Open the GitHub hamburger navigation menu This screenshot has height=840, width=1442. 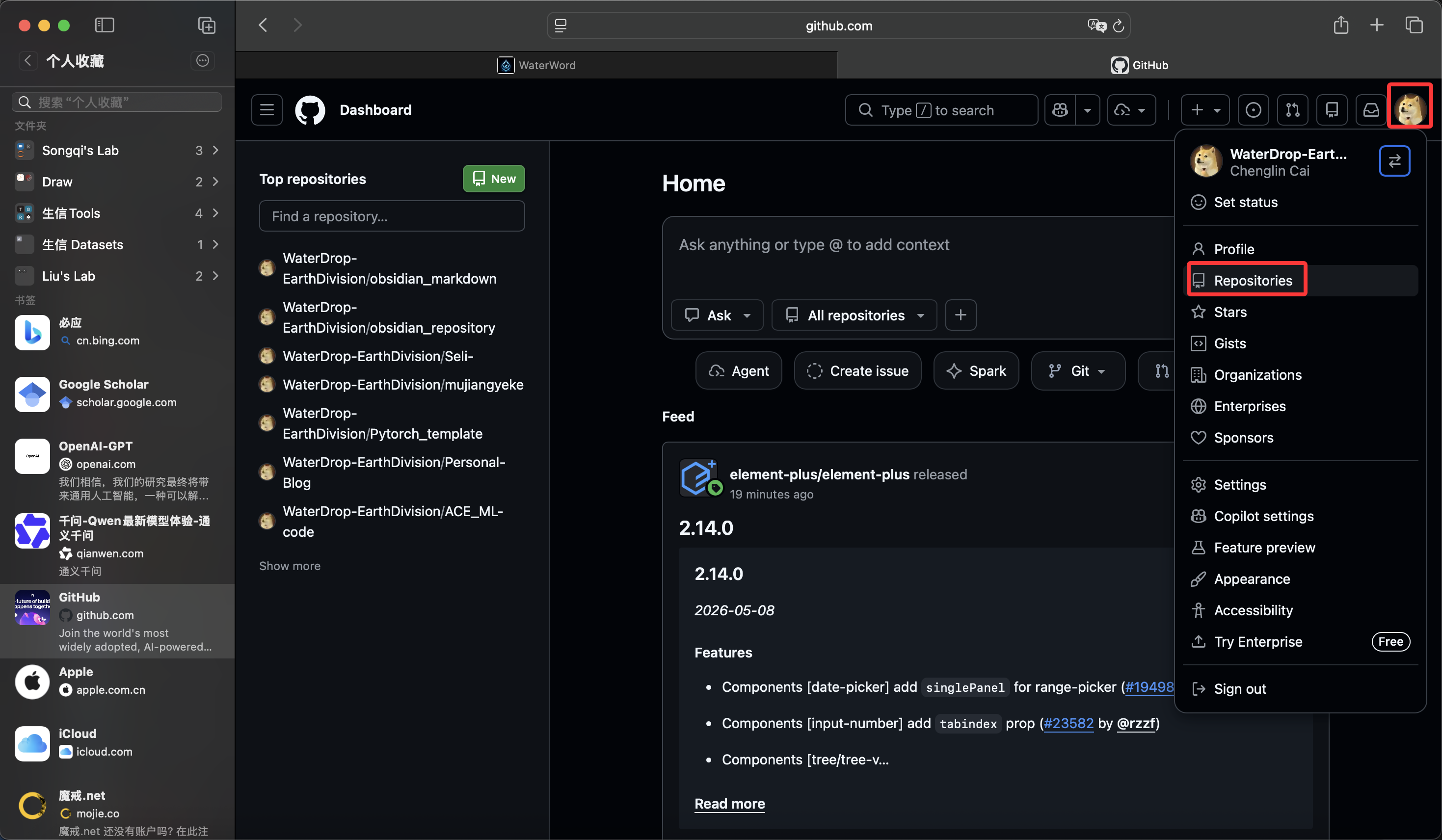pyautogui.click(x=267, y=110)
